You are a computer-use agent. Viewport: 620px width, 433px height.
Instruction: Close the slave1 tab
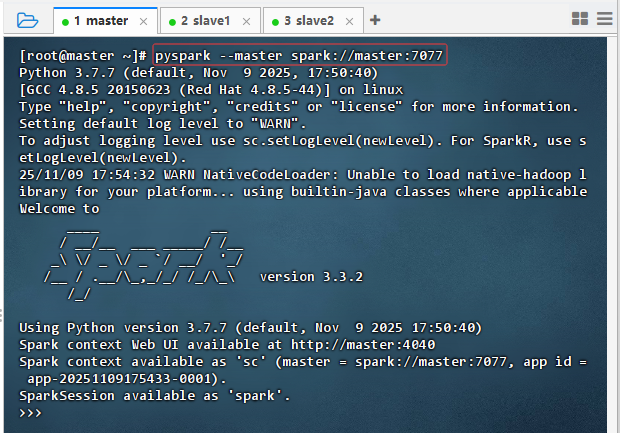point(246,21)
